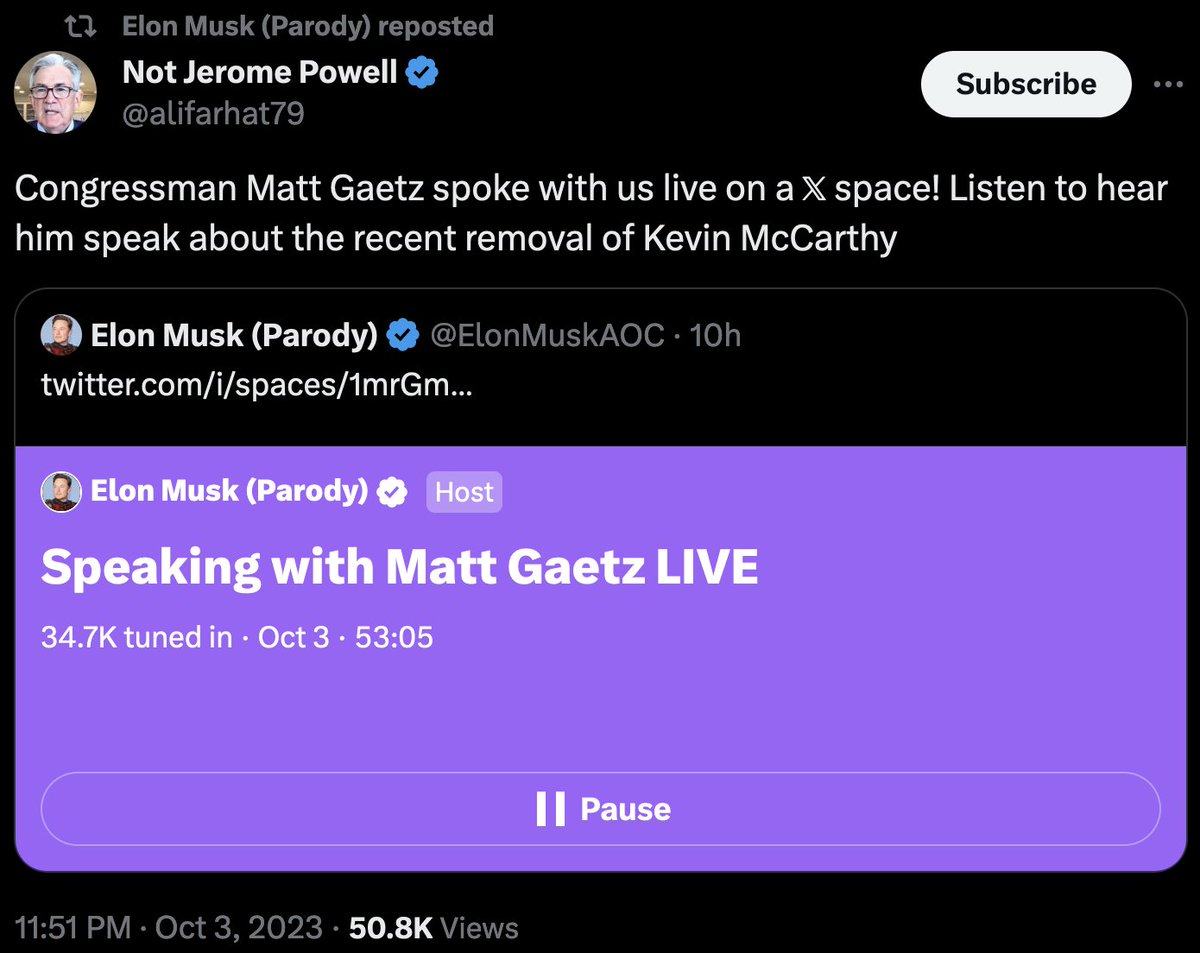The width and height of the screenshot is (1200, 953).
Task: Open the 11:51 PM · Oct 3, 2023 timestamp
Action: click(169, 927)
